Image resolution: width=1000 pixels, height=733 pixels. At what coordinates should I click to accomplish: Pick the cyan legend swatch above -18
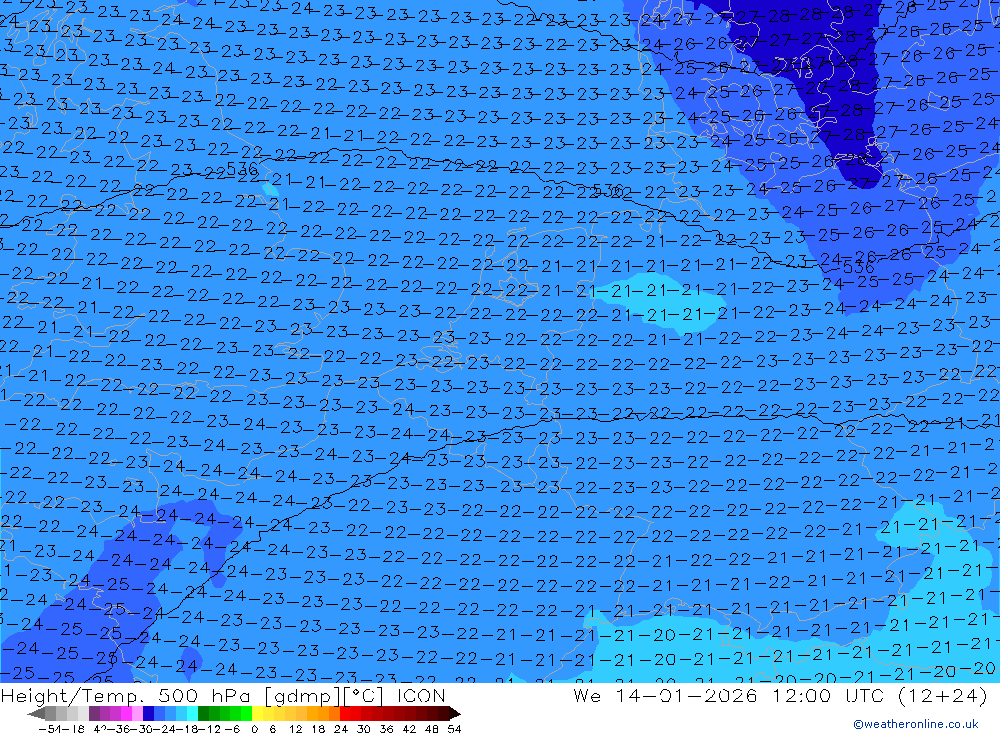point(192,713)
